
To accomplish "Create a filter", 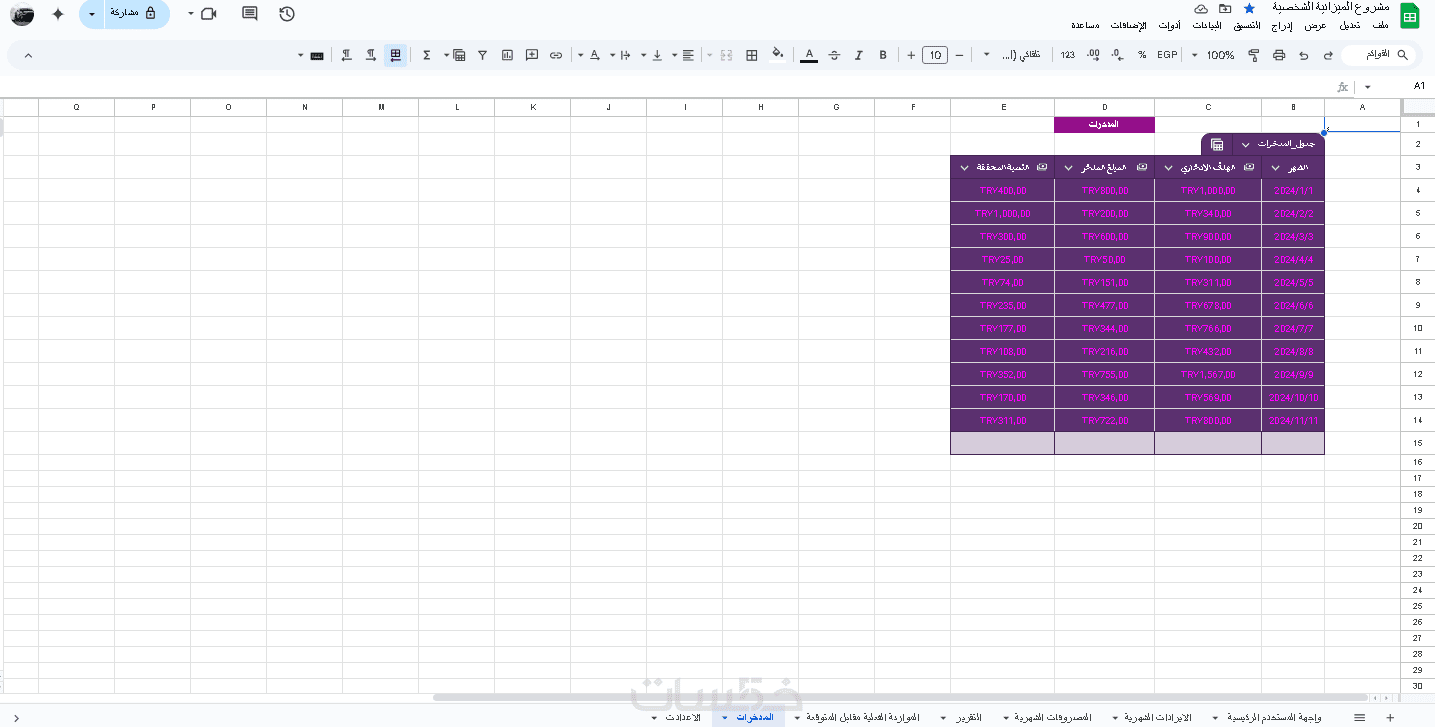I will 483,55.
